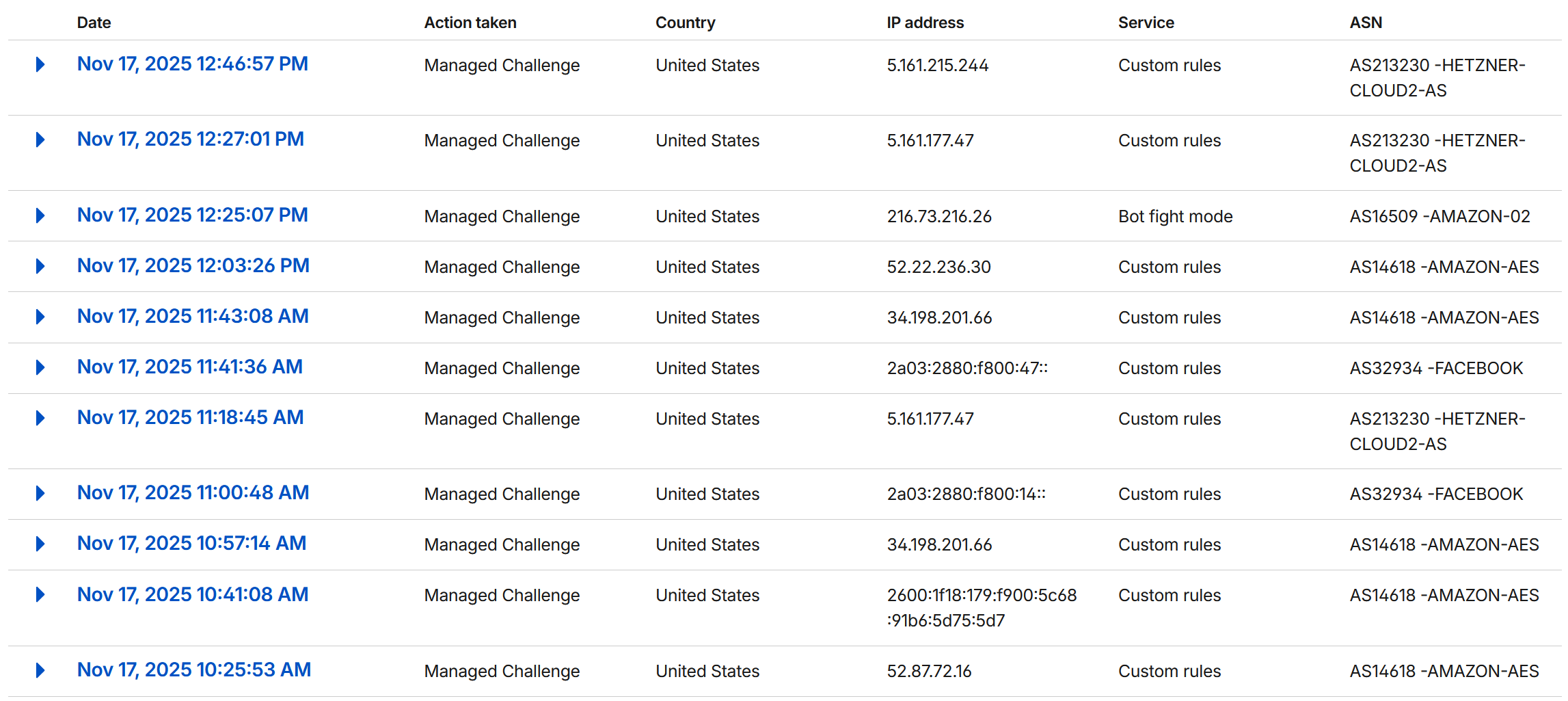
Task: Click the ASN column header
Action: [x=1365, y=23]
